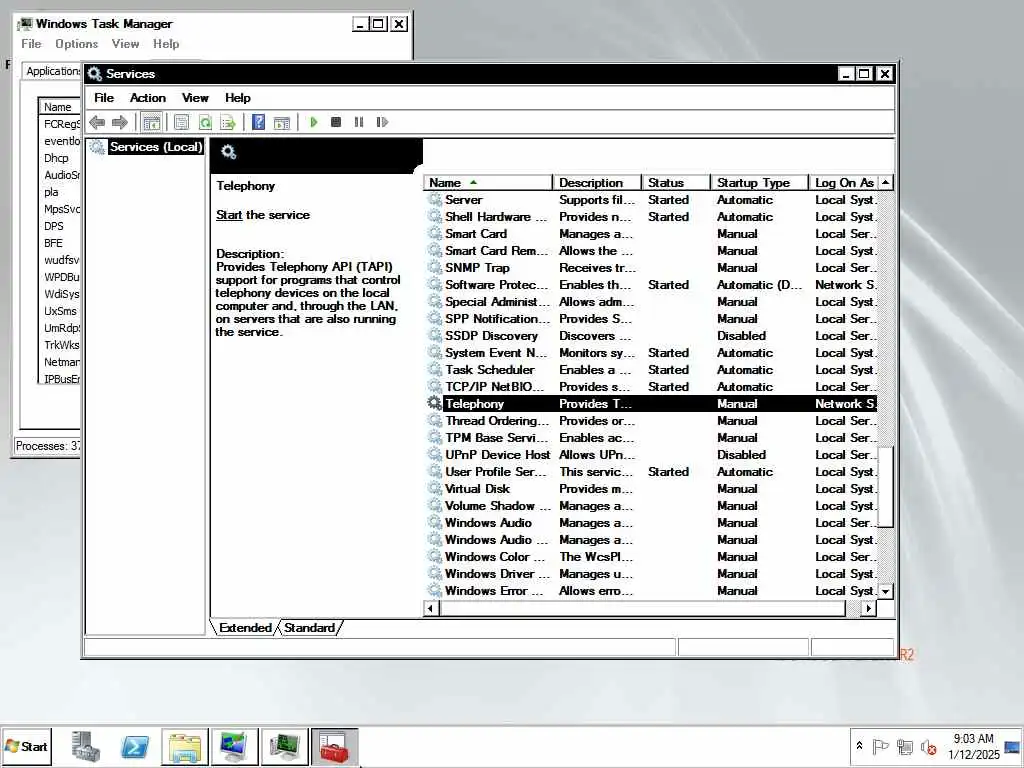Sort by the Startup Type column header
The height and width of the screenshot is (768, 1024).
[x=759, y=183]
